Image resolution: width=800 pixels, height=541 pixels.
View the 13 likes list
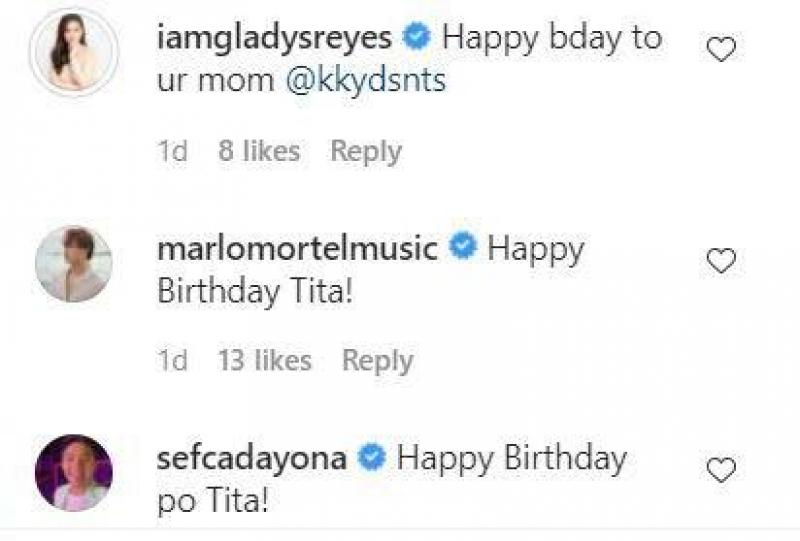pos(265,360)
